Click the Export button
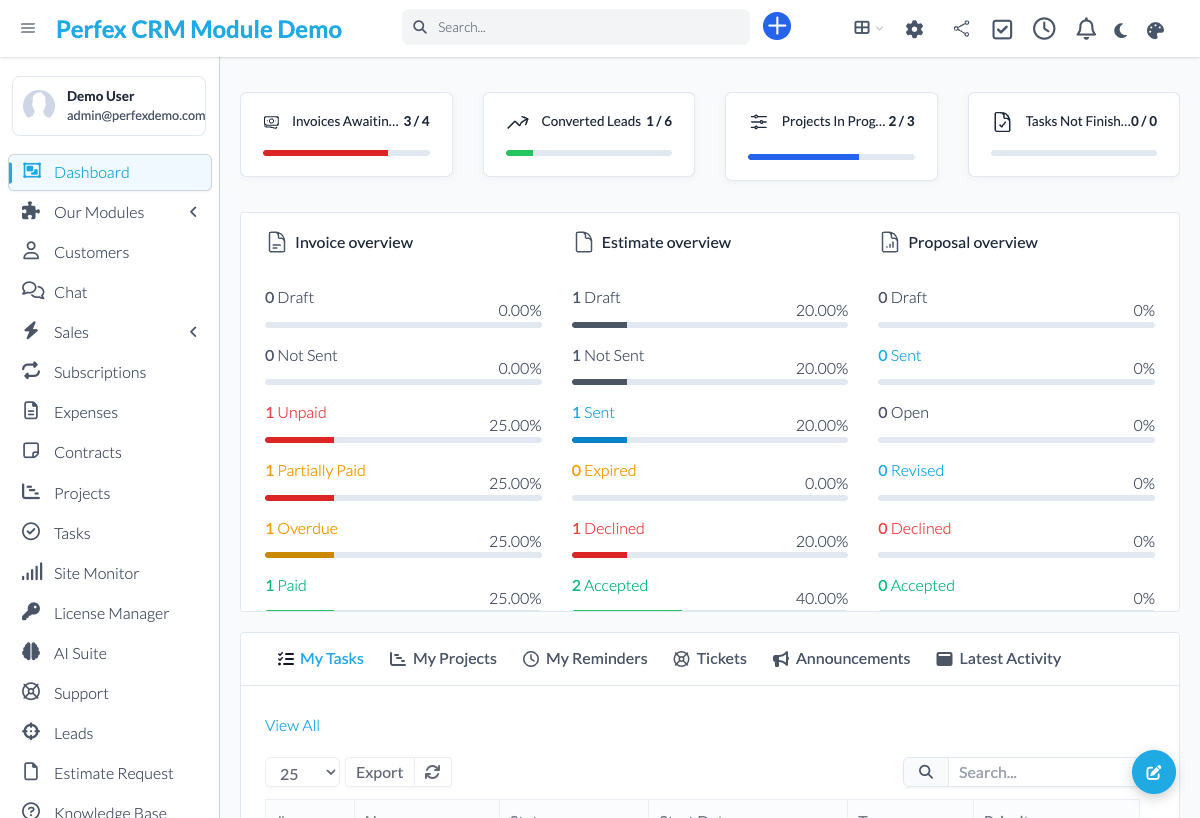 coord(379,772)
